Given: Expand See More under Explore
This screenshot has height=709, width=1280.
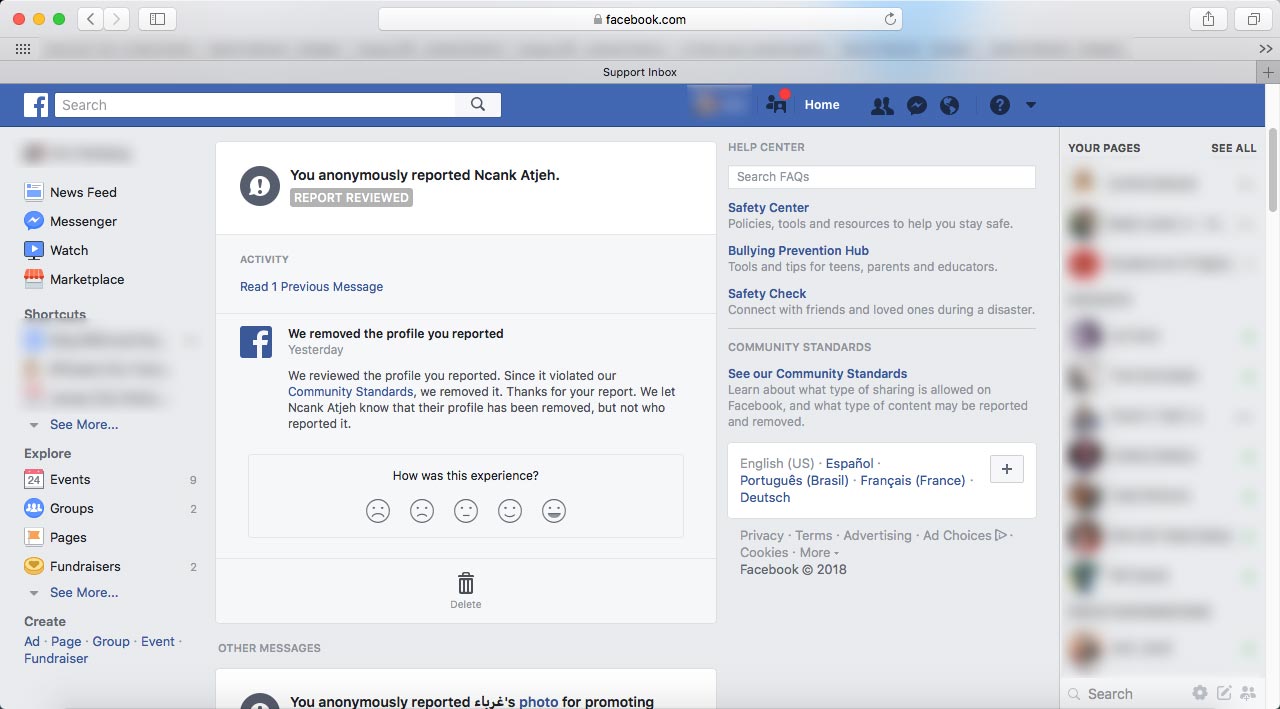Looking at the screenshot, I should 83,592.
